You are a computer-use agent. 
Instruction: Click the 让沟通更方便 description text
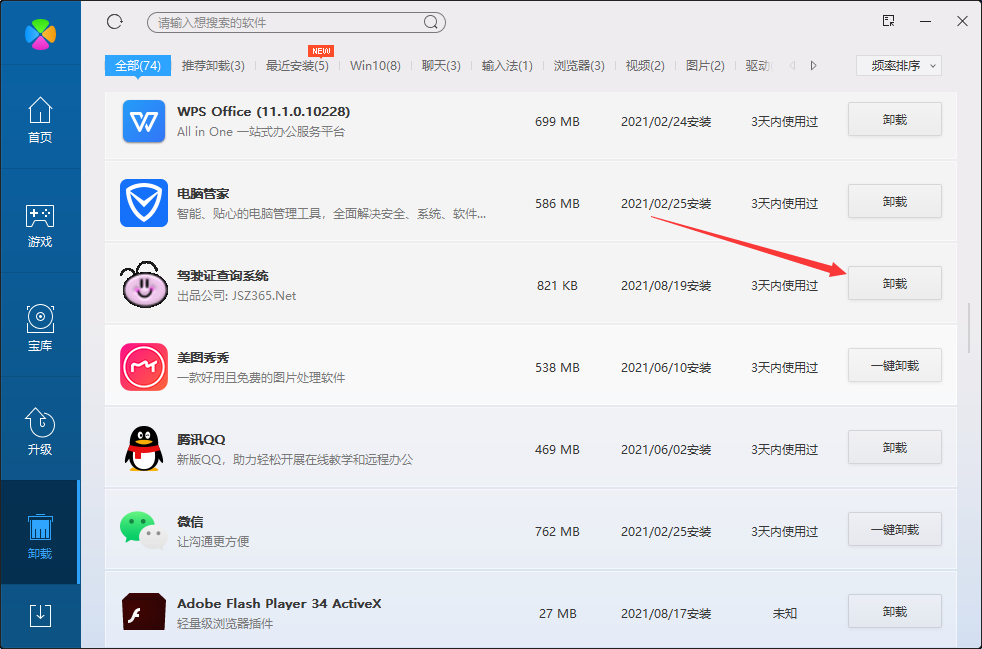(x=213, y=542)
